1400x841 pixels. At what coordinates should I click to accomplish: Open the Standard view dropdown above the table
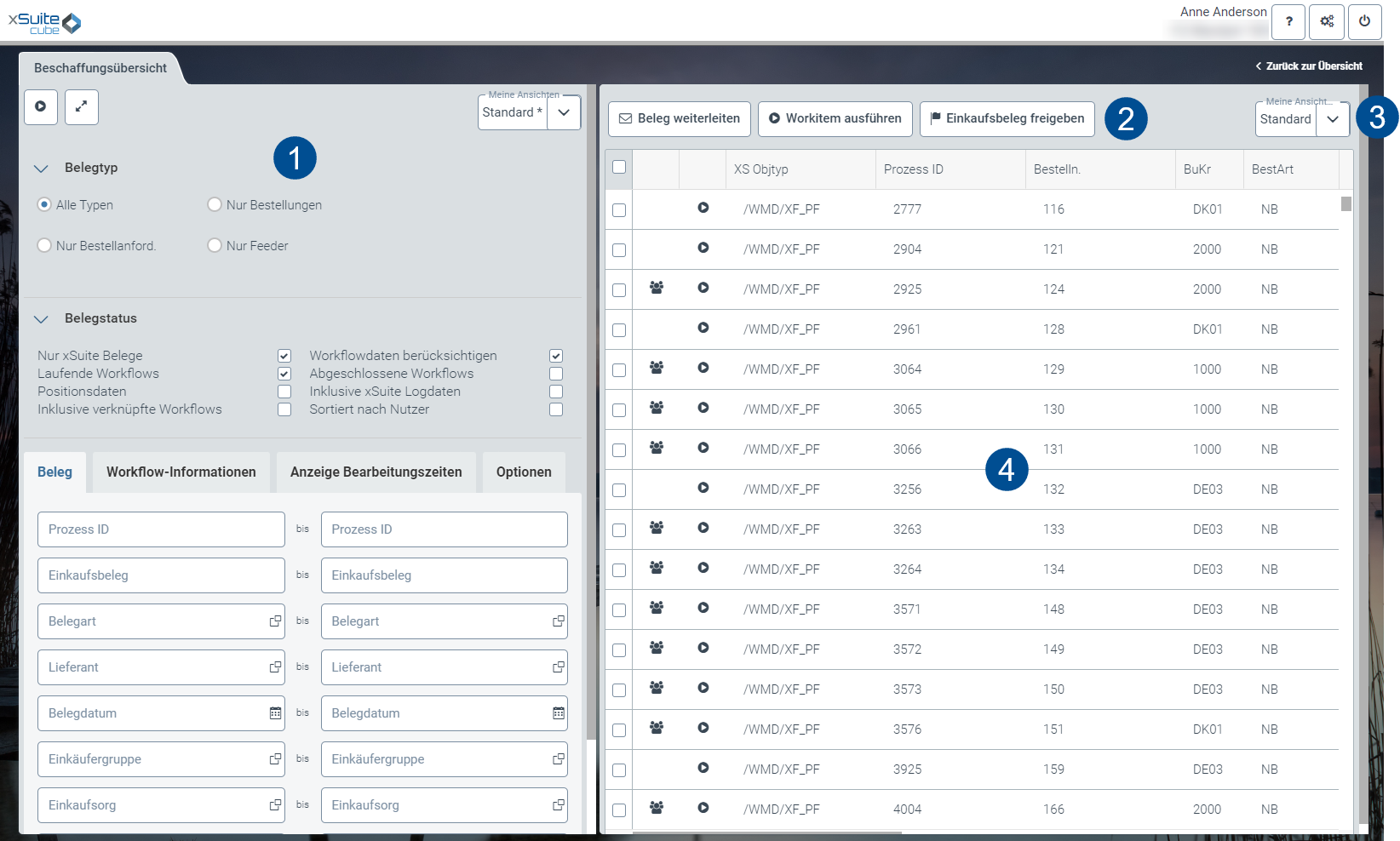coord(1333,119)
